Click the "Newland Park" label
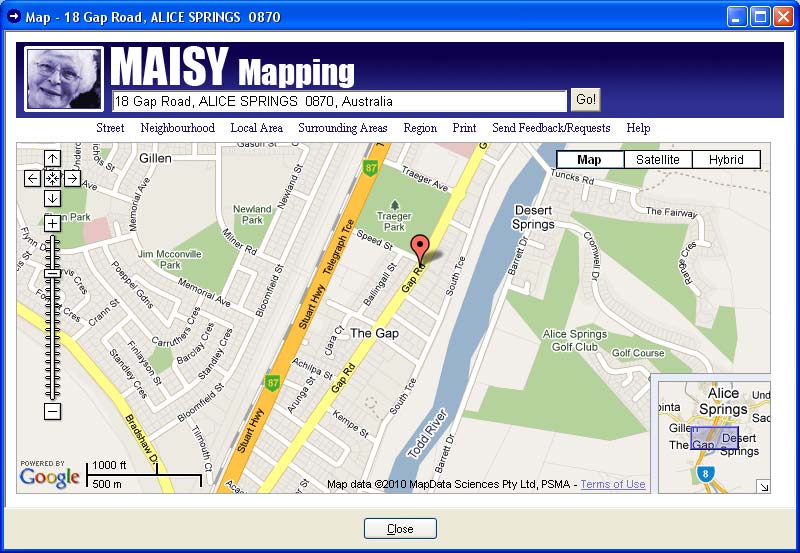Image resolution: width=800 pixels, height=553 pixels. pyautogui.click(x=252, y=214)
